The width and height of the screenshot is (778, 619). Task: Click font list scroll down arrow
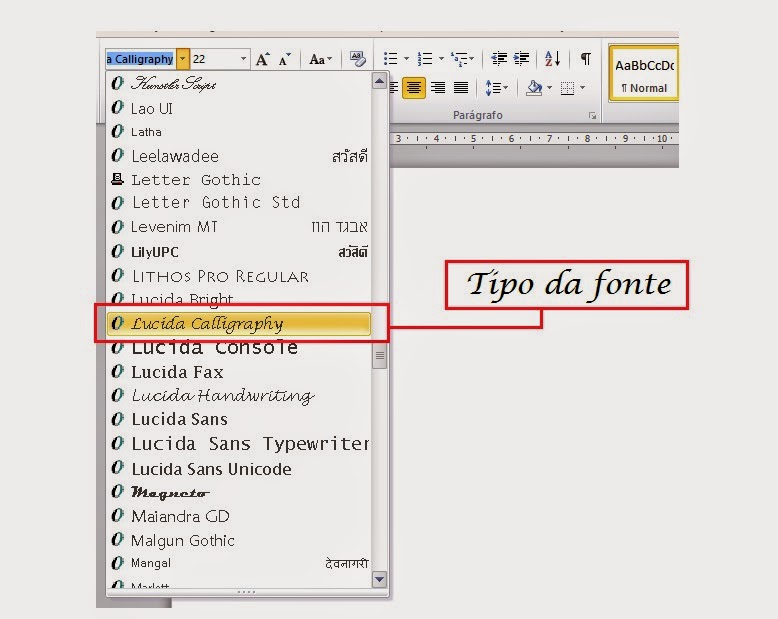(x=380, y=579)
